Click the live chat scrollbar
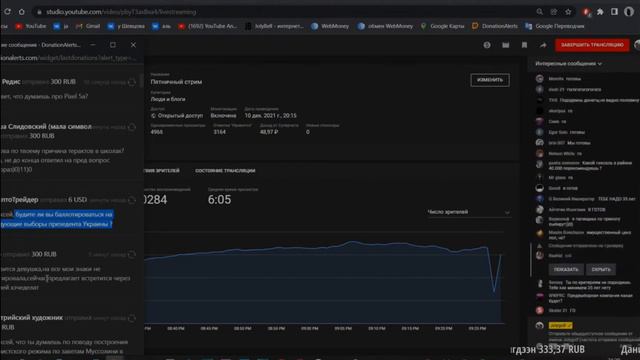Image resolution: width=640 pixels, height=360 pixels. coord(530,259)
